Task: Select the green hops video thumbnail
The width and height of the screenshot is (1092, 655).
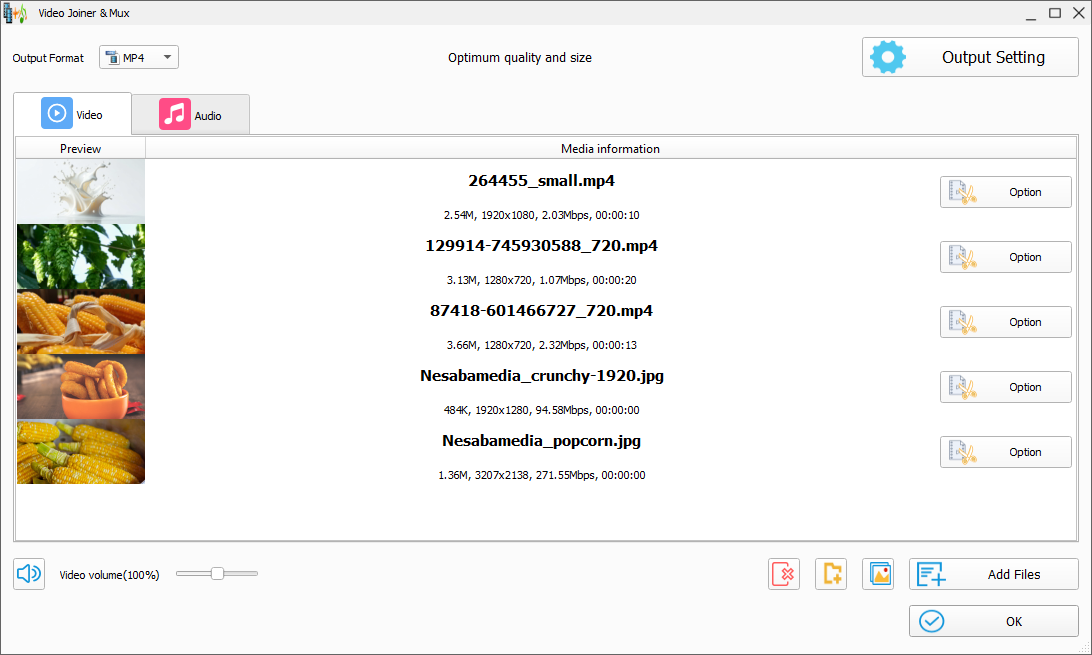Action: [81, 257]
